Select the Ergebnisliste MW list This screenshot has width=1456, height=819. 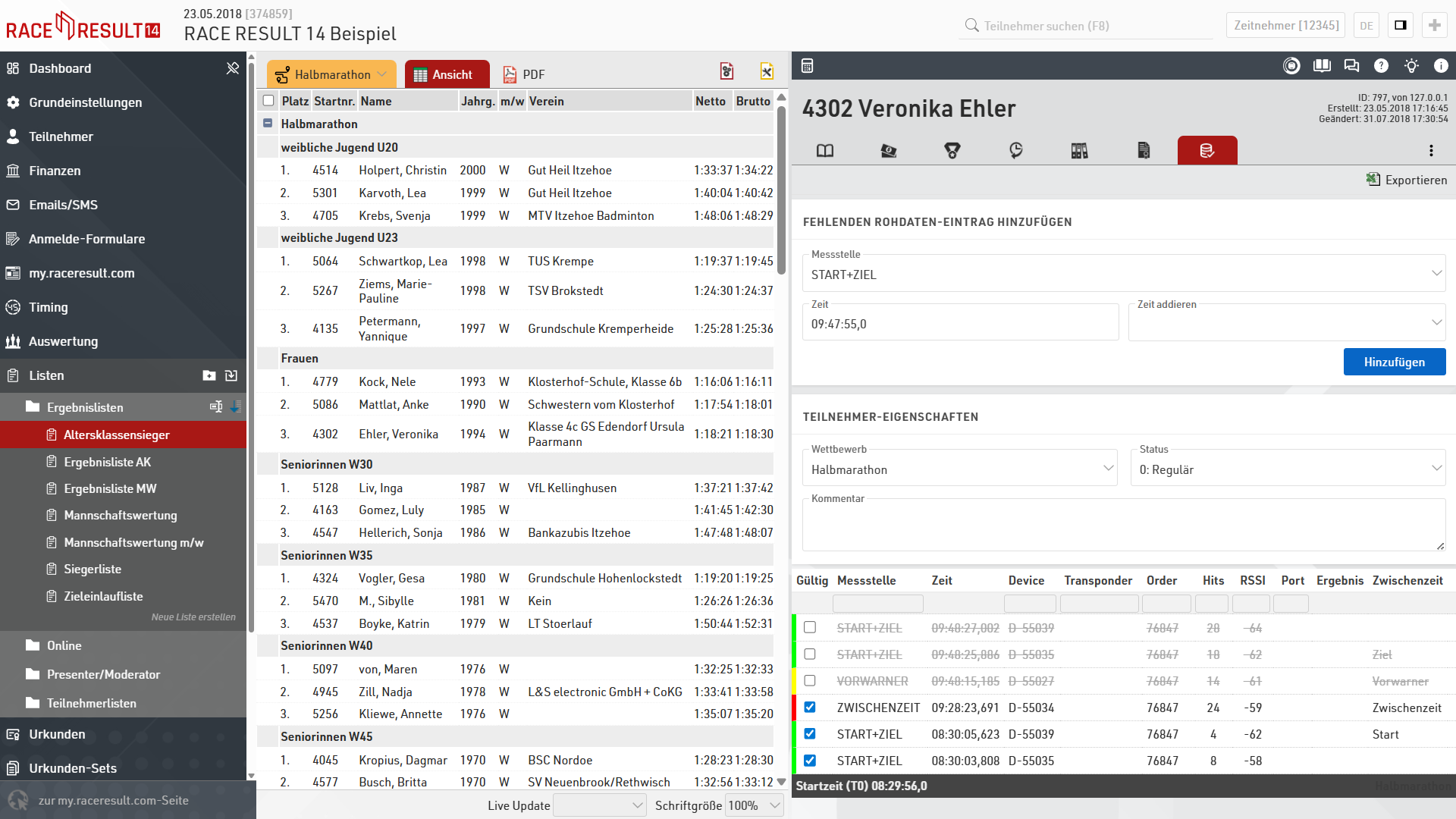coord(110,489)
